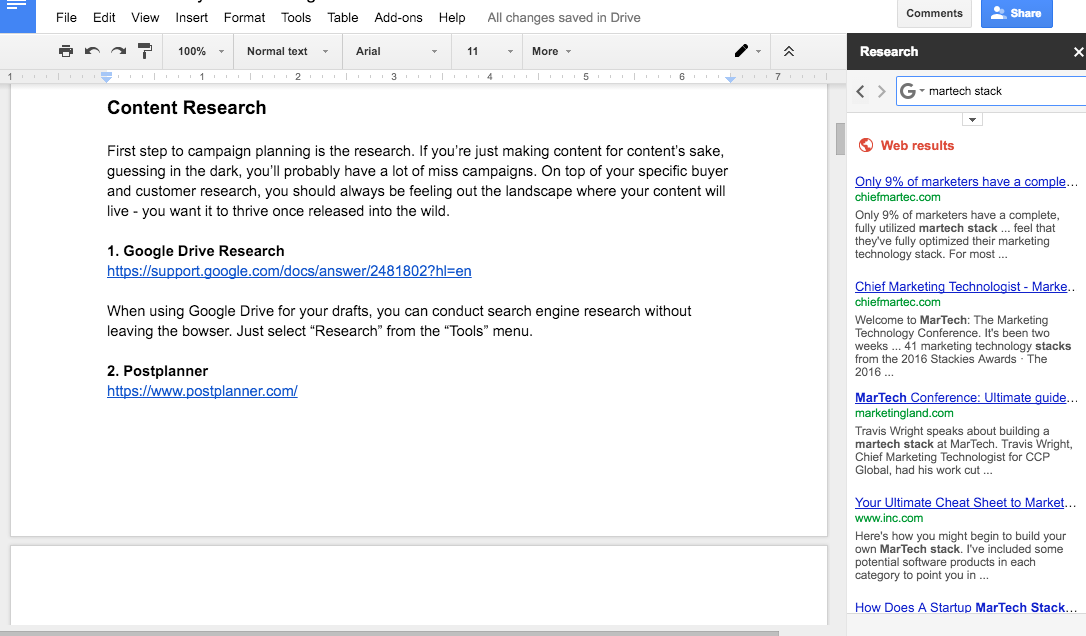Expand the More toolbar options
The width and height of the screenshot is (1086, 636).
tap(551, 51)
